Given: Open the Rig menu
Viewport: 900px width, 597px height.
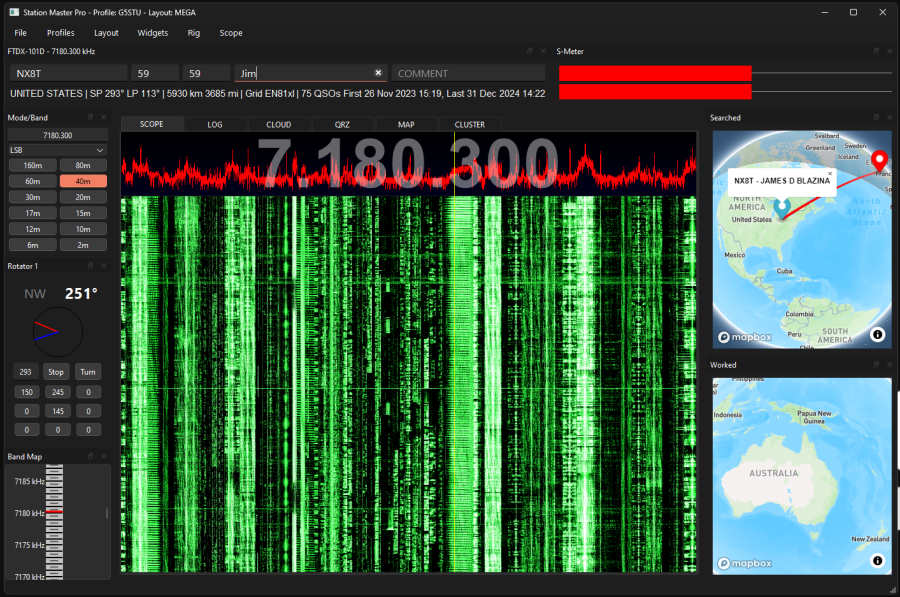Looking at the screenshot, I should click(194, 33).
